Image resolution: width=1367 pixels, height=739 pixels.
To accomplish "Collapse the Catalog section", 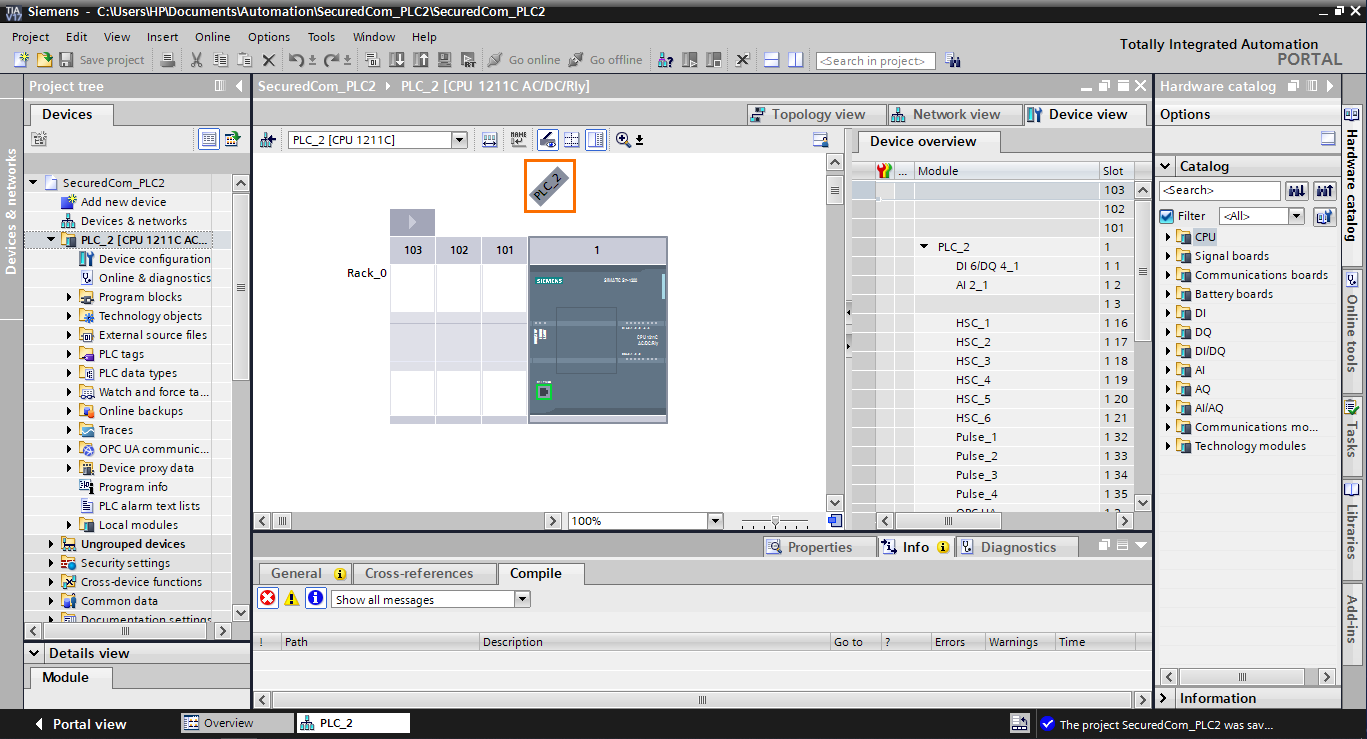I will 1166,166.
